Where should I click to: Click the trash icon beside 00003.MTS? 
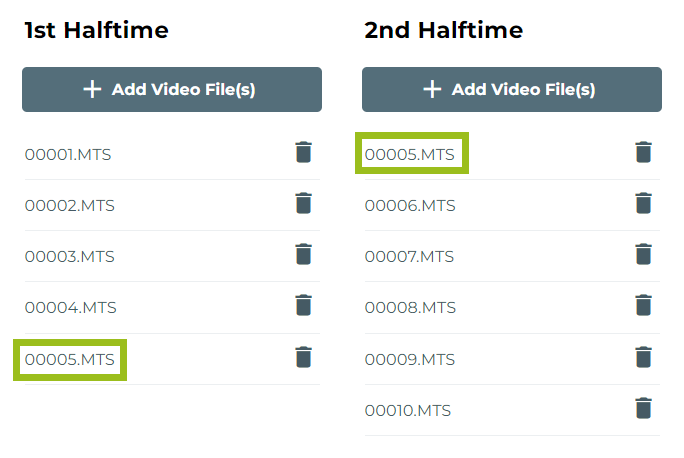coord(303,255)
